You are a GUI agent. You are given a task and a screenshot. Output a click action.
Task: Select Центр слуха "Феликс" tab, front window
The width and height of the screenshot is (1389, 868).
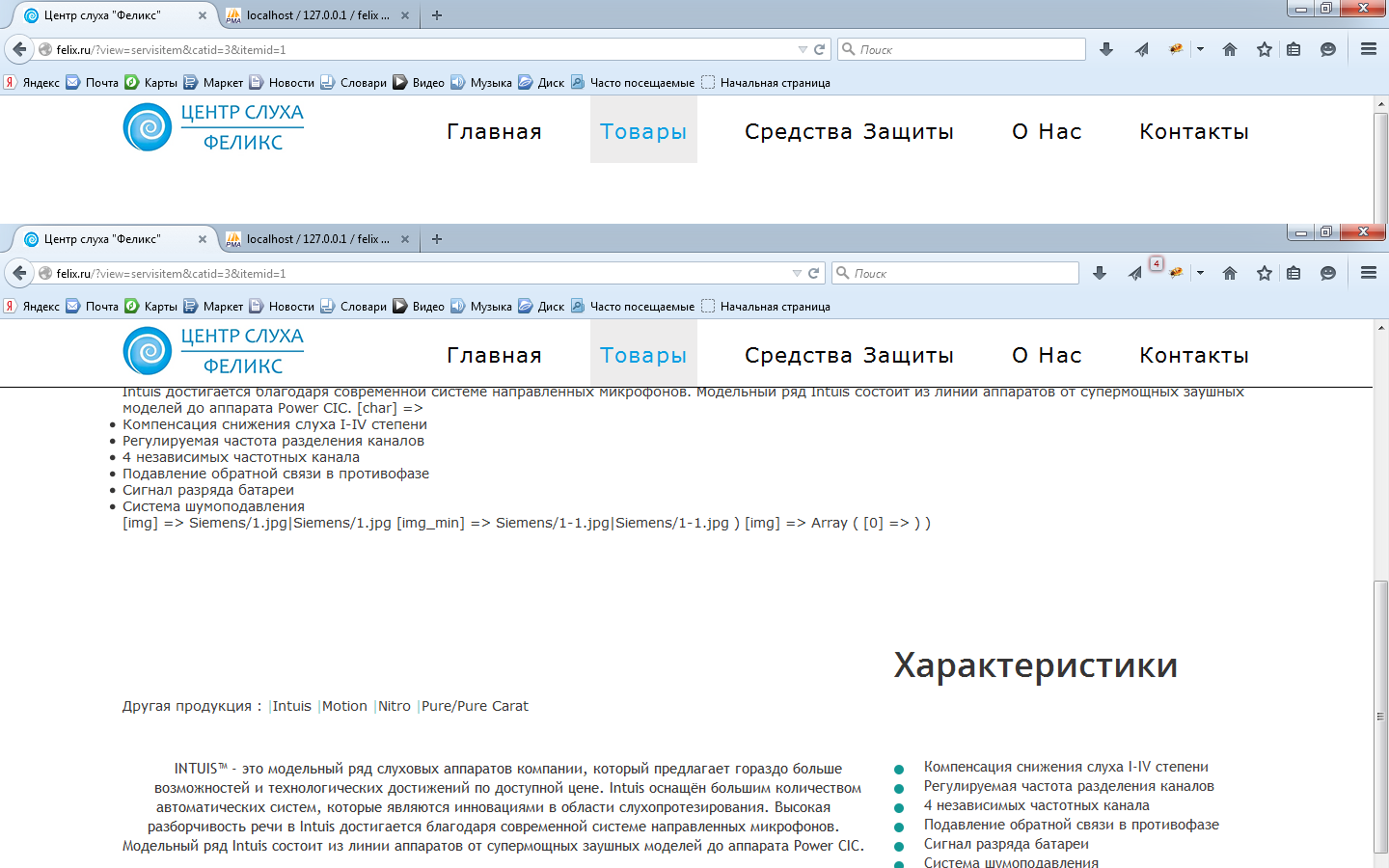[114, 239]
